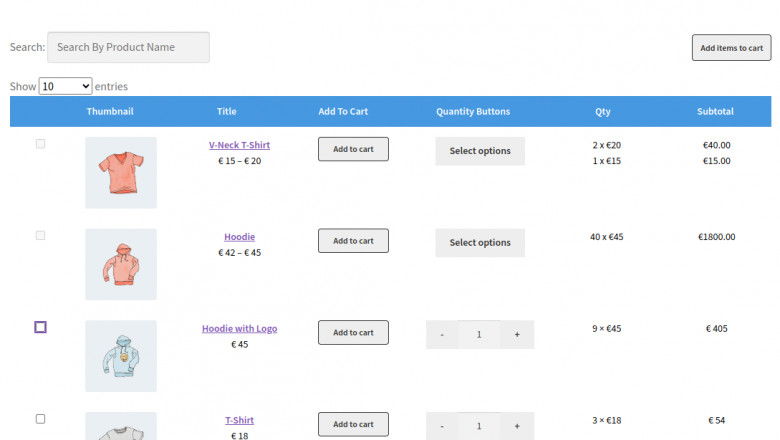
Task: Increase Hoodie with Logo quantity
Action: pyautogui.click(x=517, y=335)
